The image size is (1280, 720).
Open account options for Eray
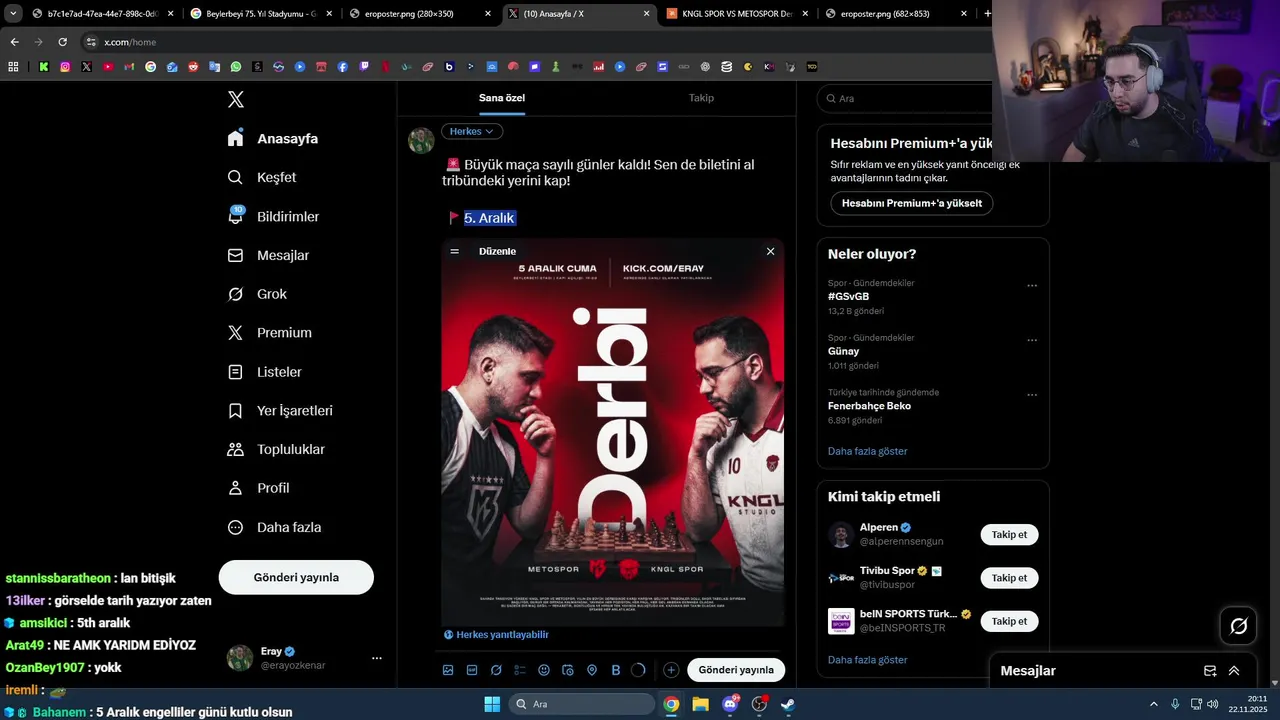click(x=376, y=658)
